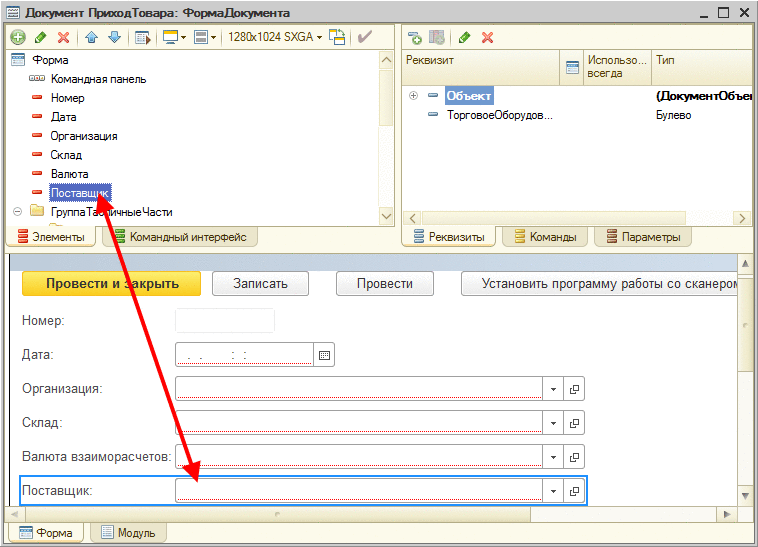758x547 pixels.
Task: Click the green Add element icon
Action: (x=17, y=37)
